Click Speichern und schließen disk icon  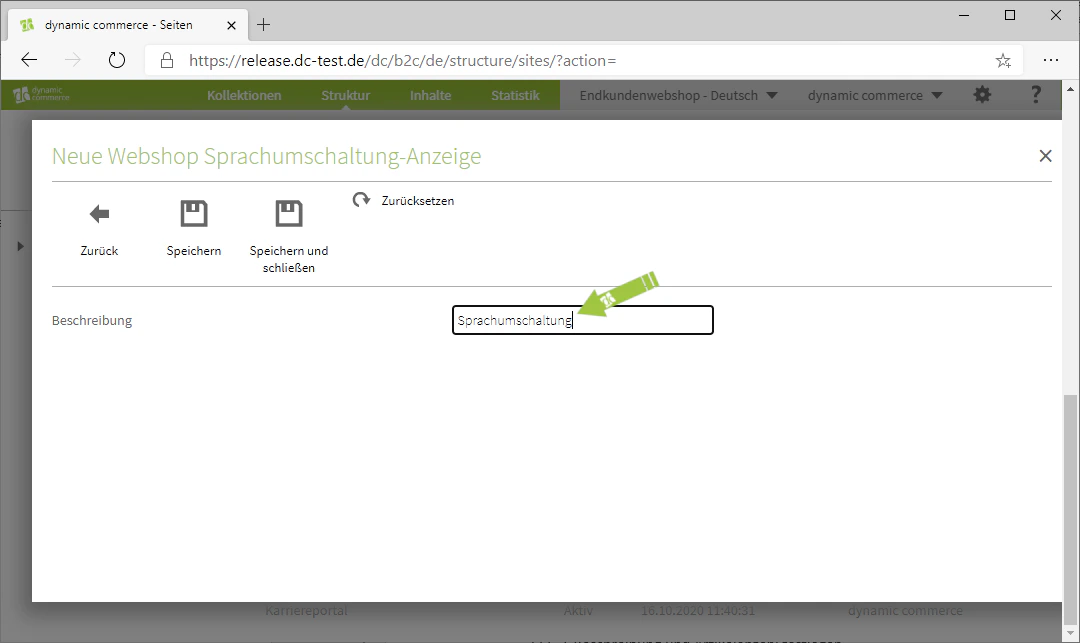[x=289, y=213]
